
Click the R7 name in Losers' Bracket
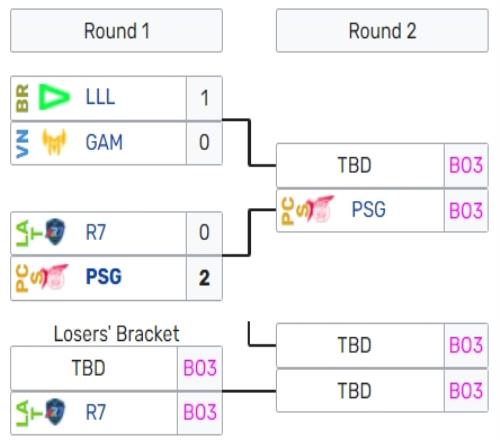(96, 412)
